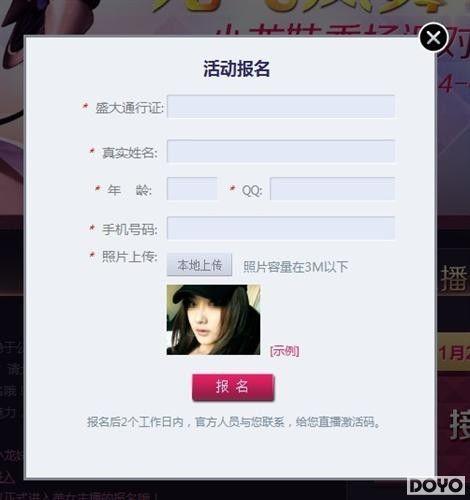Click the yellow 1月 banner behind dialog
This screenshot has height=500, width=470.
pyautogui.click(x=454, y=352)
